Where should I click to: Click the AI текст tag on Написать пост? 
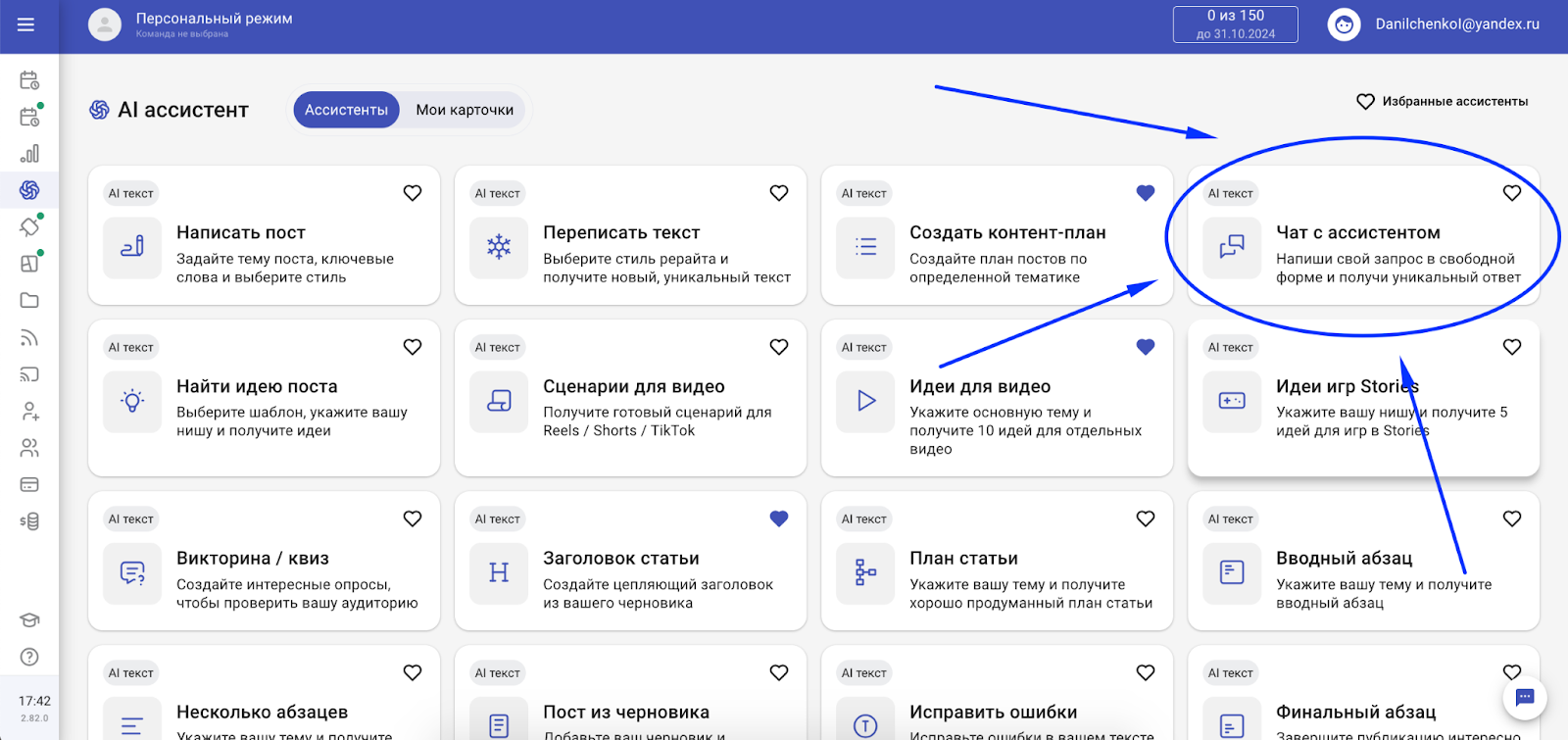coord(131,194)
